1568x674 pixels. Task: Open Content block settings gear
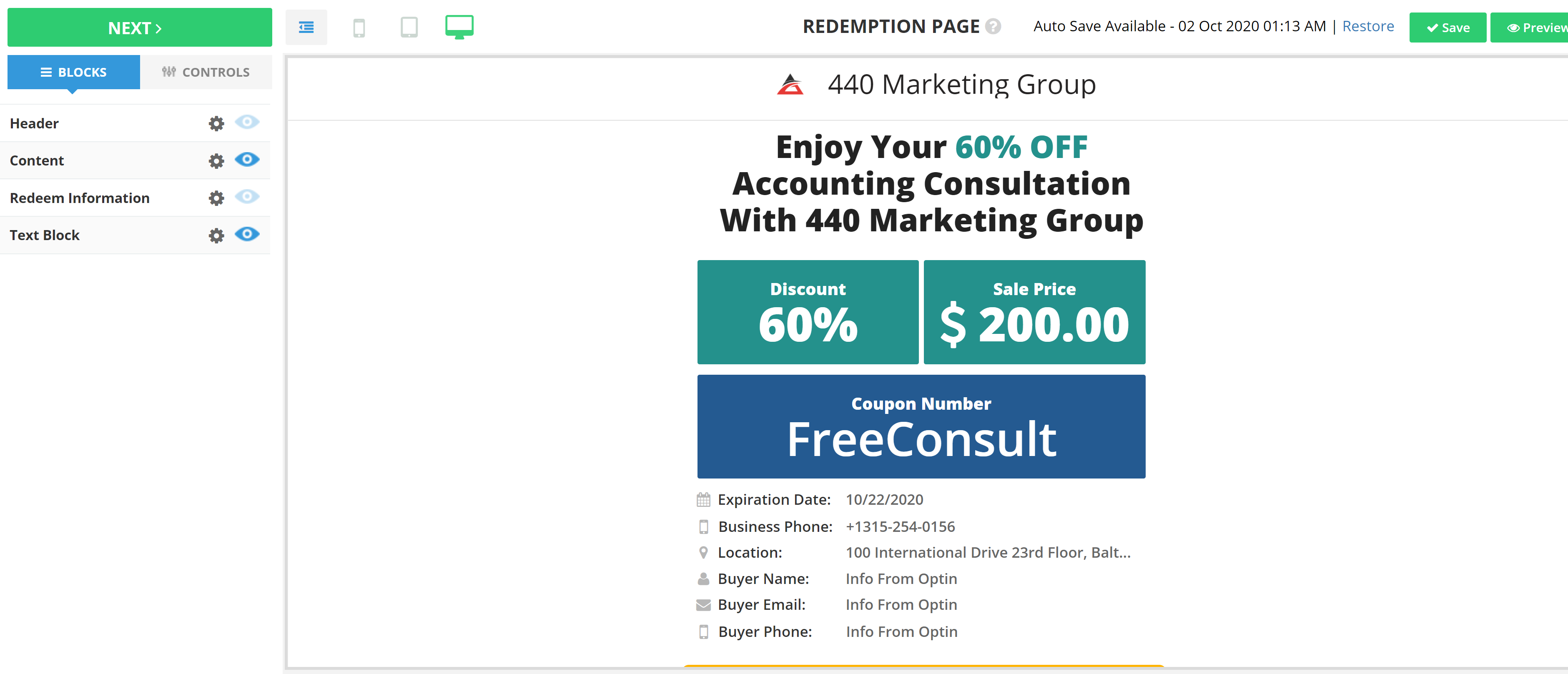click(x=216, y=160)
